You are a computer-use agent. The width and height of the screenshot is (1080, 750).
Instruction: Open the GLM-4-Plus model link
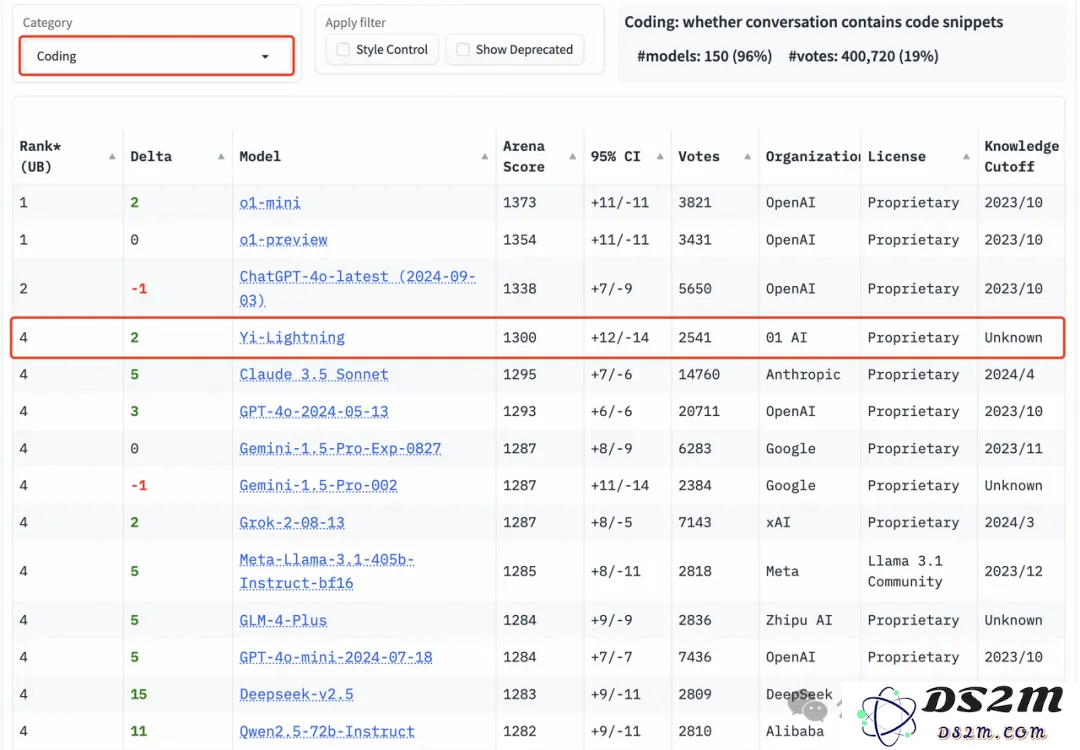point(283,621)
